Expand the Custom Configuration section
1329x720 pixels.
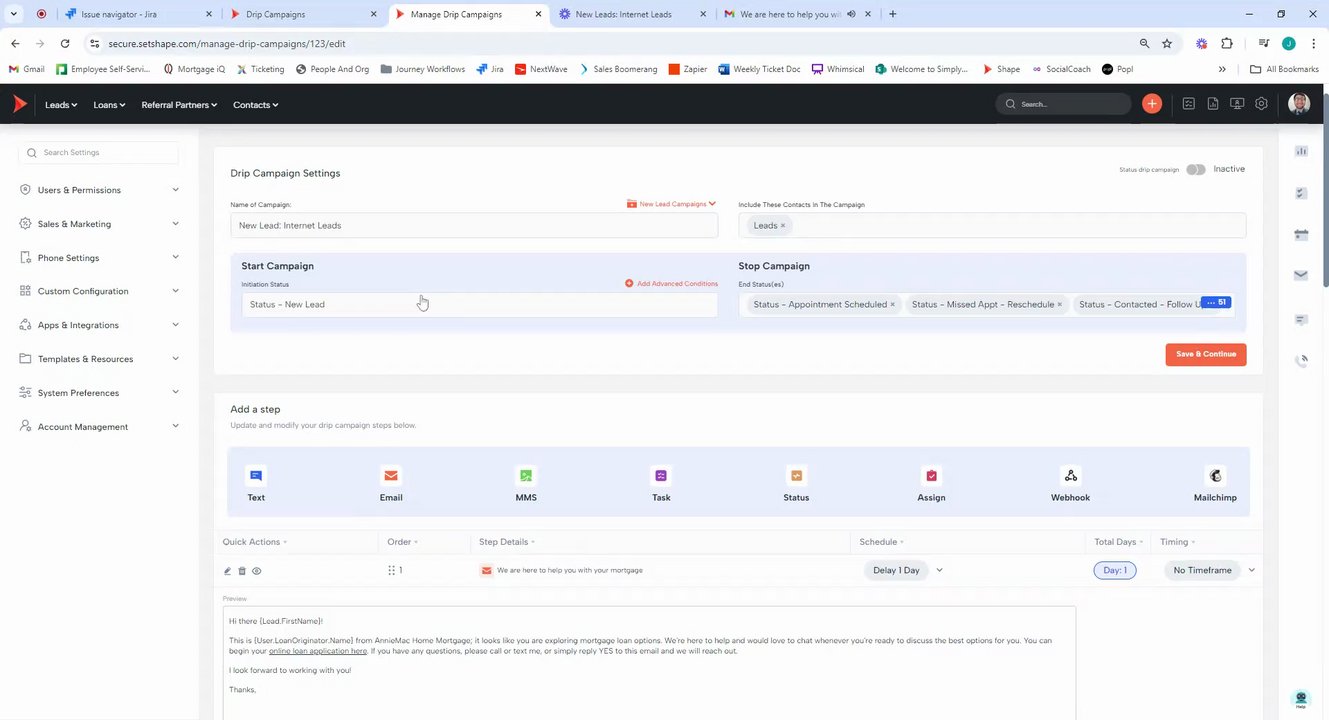coord(100,291)
